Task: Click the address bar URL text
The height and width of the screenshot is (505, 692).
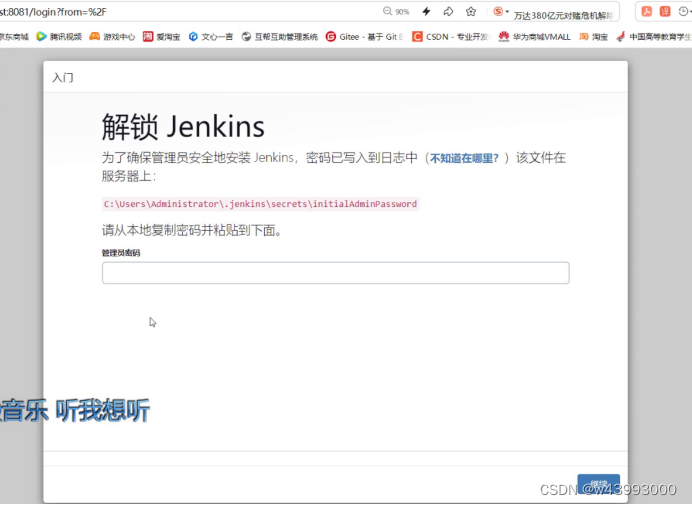Action: coord(53,12)
